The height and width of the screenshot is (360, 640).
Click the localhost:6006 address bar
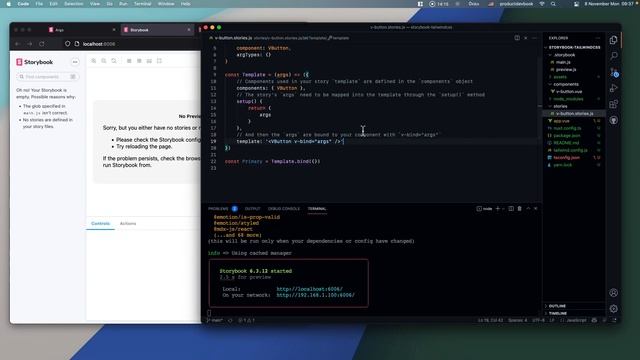coord(131,44)
